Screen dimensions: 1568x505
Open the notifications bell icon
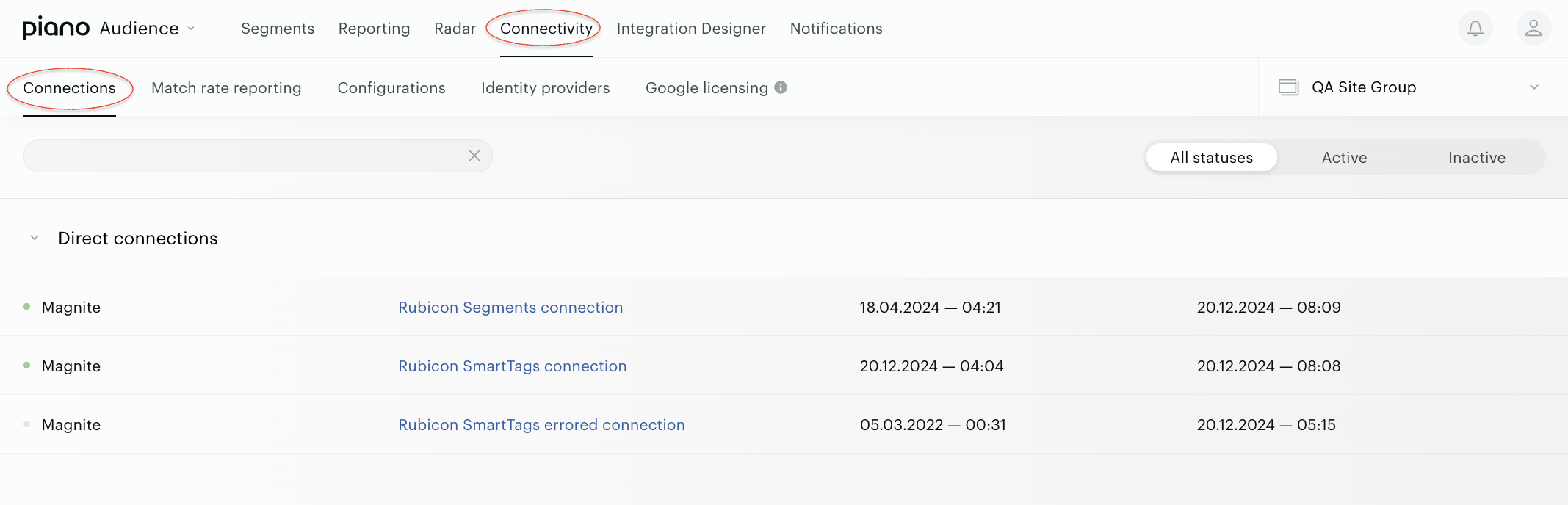1475,29
